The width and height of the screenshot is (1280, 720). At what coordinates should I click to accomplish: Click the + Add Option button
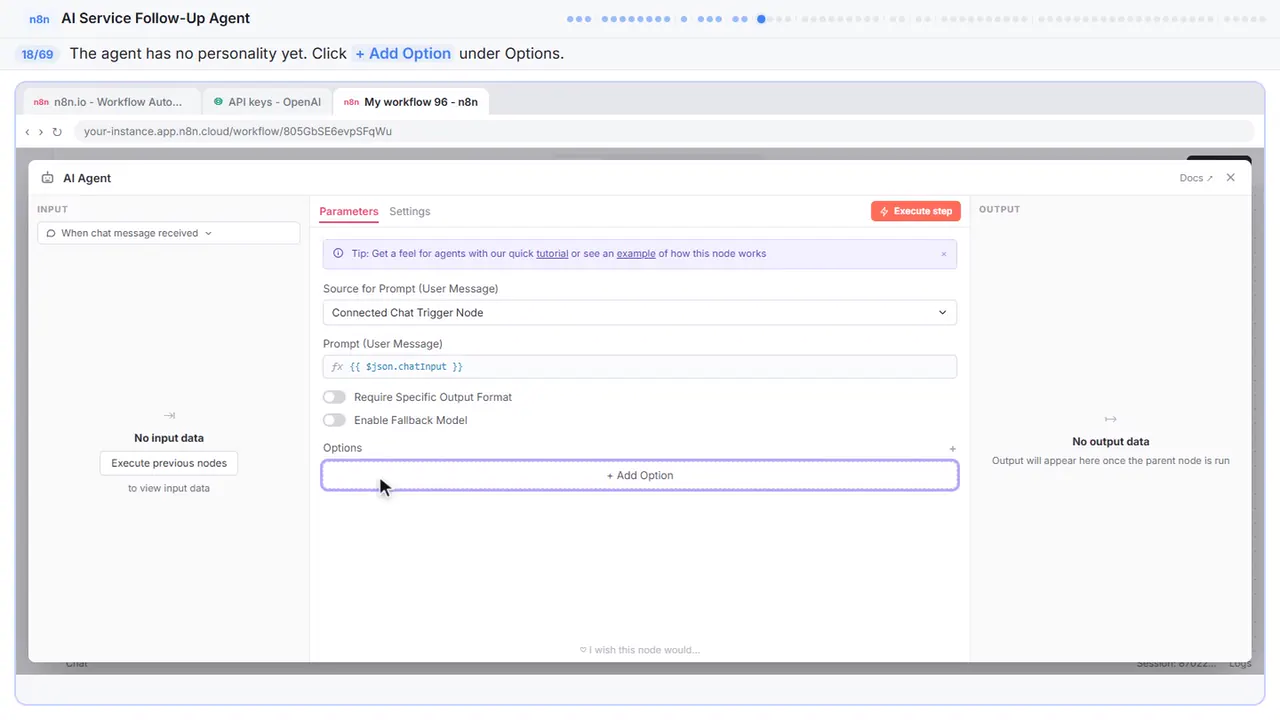click(x=640, y=476)
